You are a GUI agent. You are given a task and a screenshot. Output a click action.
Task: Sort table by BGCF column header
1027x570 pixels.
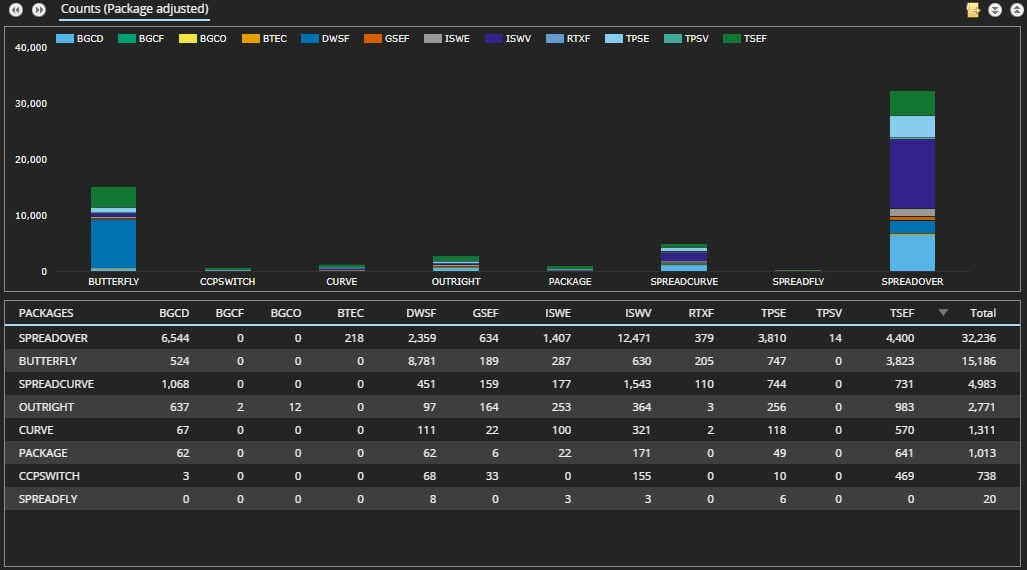[x=229, y=313]
